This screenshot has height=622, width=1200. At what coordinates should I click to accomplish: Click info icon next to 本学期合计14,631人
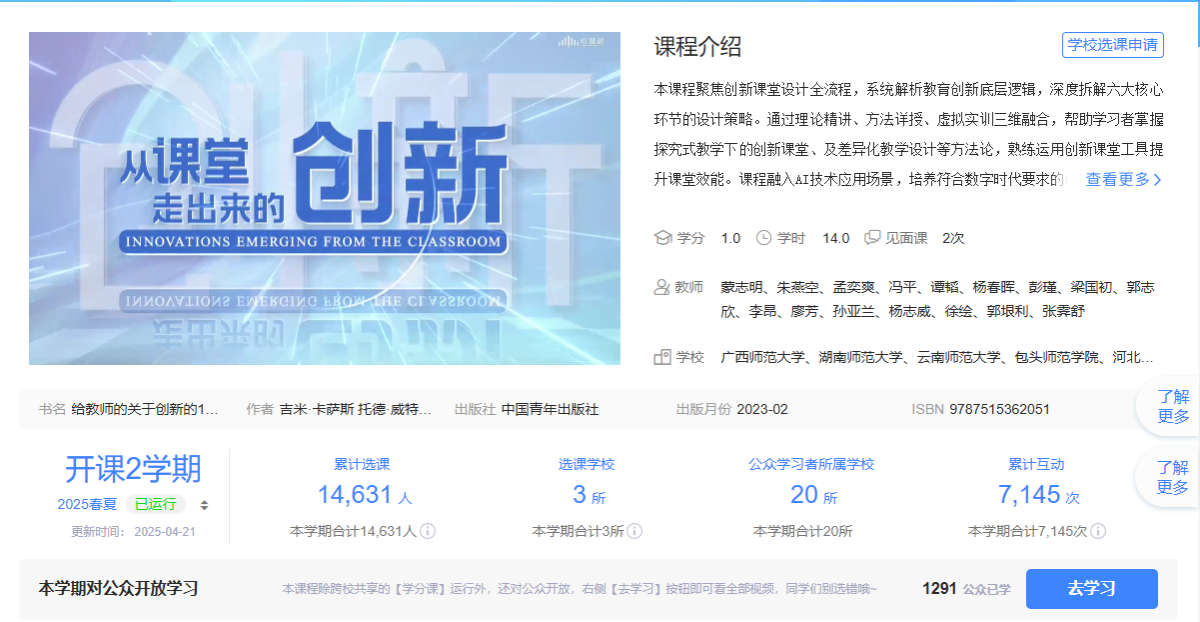(427, 531)
